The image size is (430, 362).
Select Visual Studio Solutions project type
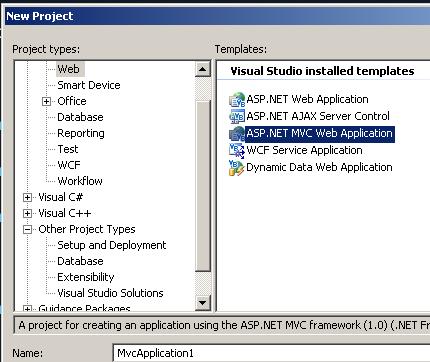coord(110,293)
